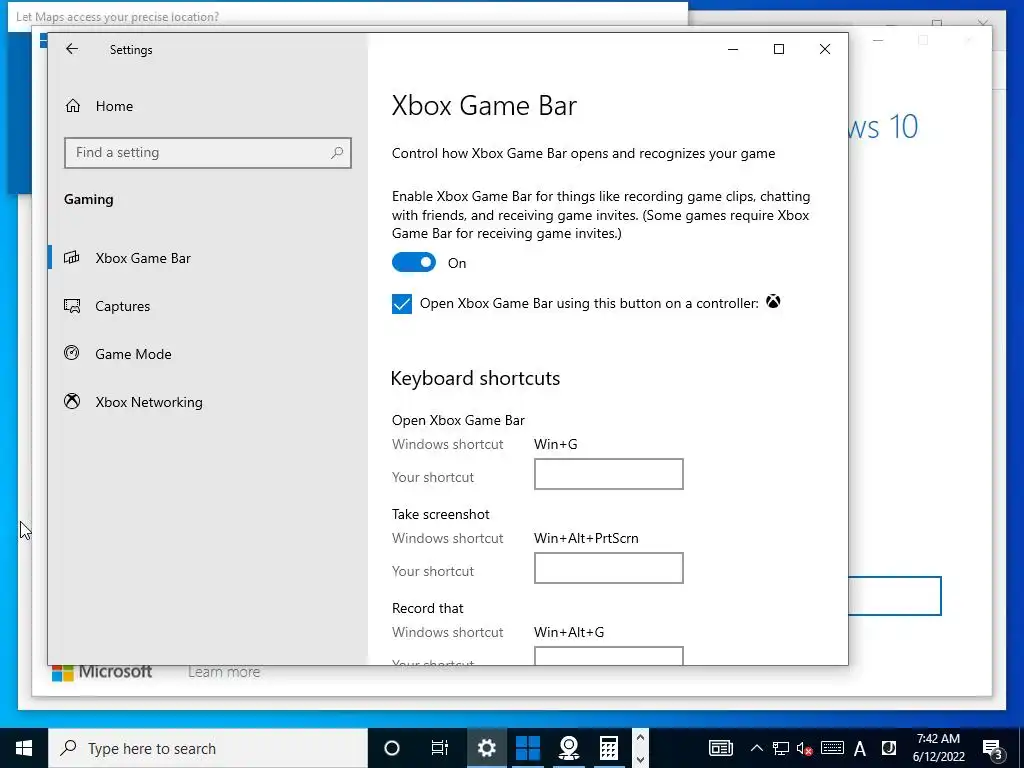
Task: Open the Action Center notifications icon
Action: pyautogui.click(x=993, y=749)
